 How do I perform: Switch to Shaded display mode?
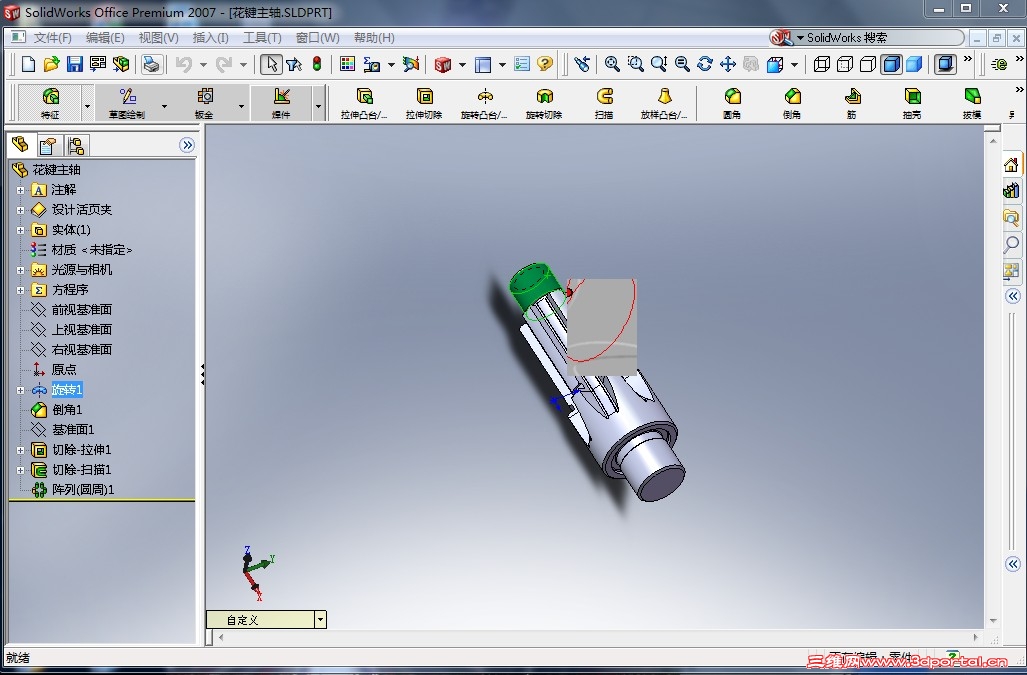(914, 64)
